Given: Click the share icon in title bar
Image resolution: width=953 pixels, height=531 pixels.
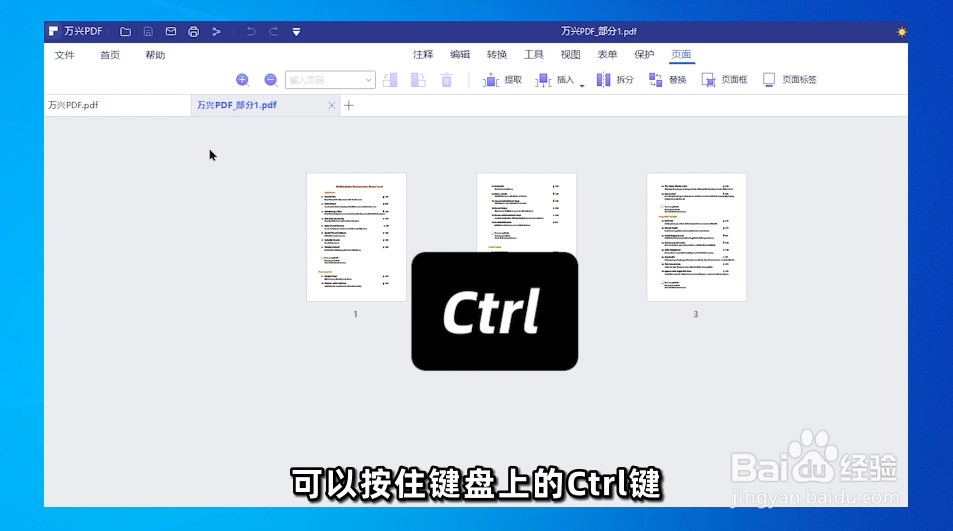Looking at the screenshot, I should coord(216,32).
